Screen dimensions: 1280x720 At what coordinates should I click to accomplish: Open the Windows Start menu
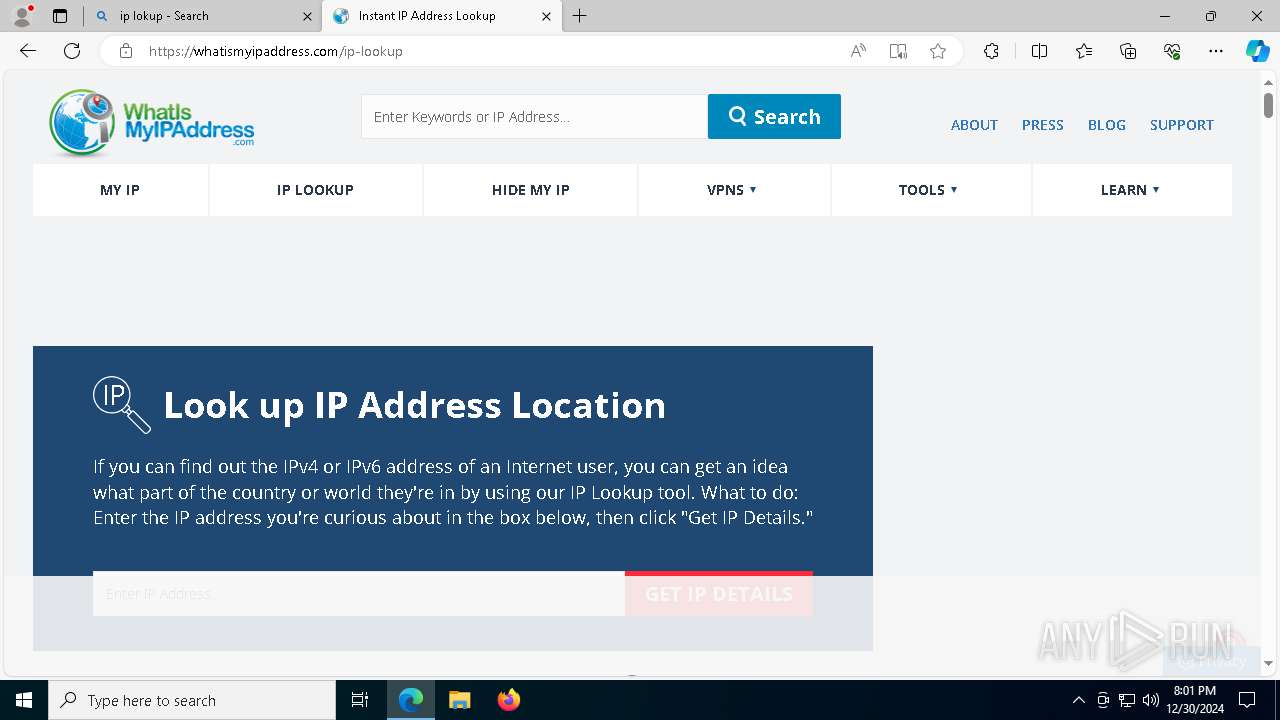point(24,700)
